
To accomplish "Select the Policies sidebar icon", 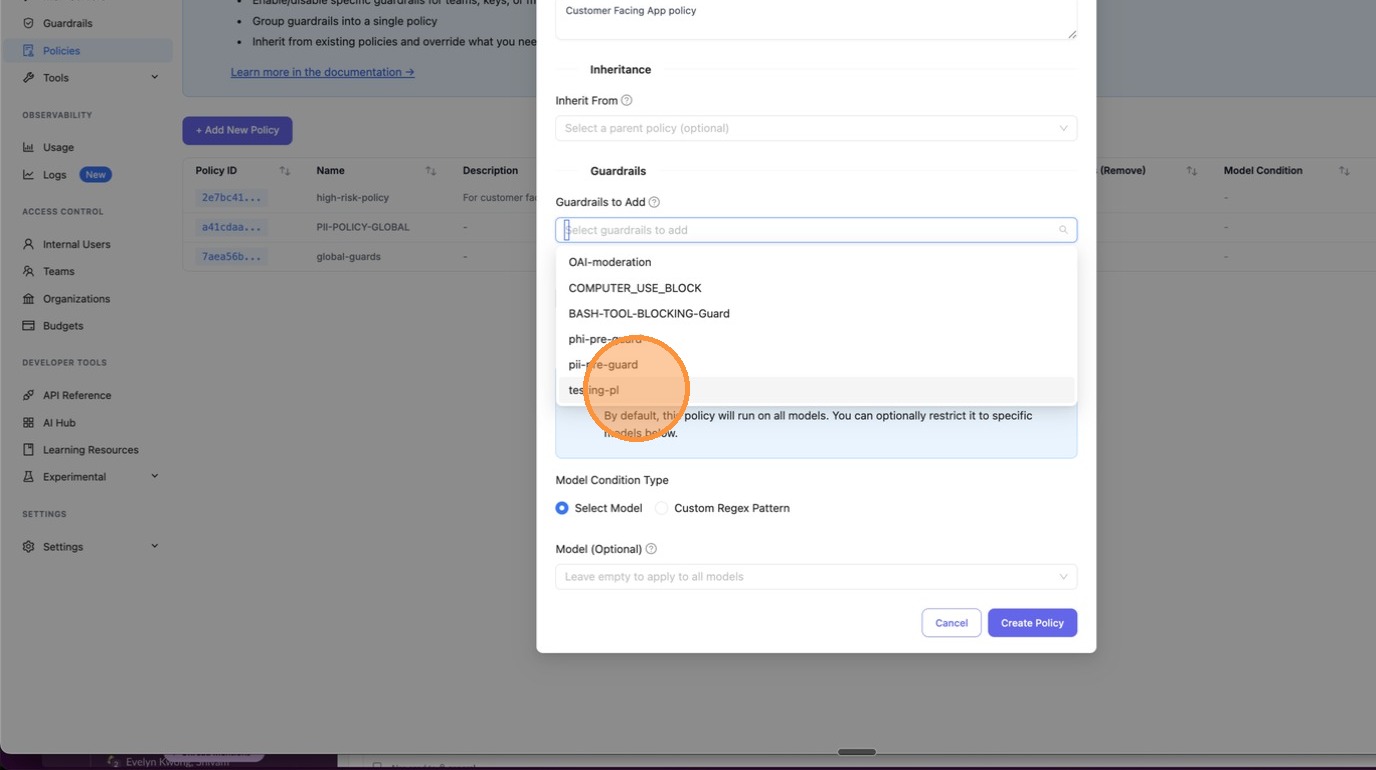I will [28, 50].
